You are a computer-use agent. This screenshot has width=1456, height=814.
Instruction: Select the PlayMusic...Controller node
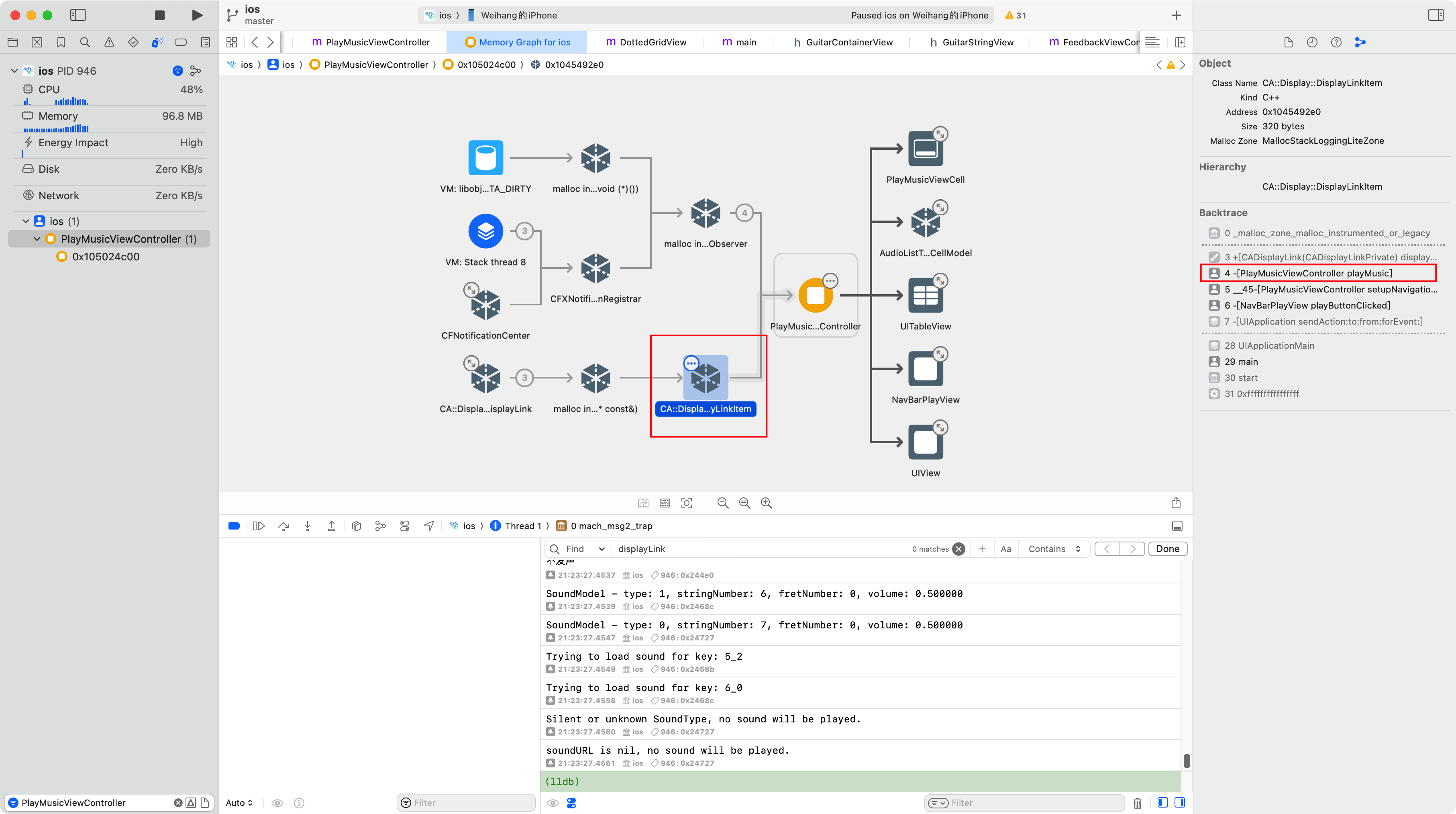point(815,295)
